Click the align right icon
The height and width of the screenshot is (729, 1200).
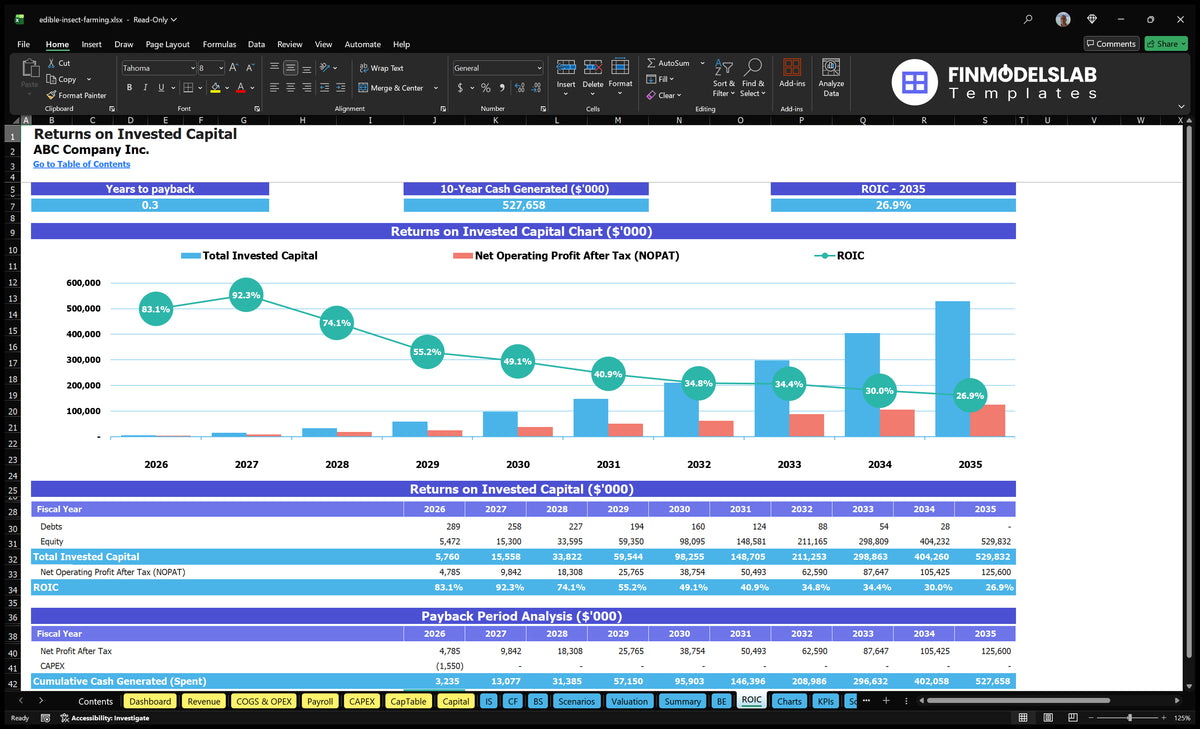click(x=307, y=87)
